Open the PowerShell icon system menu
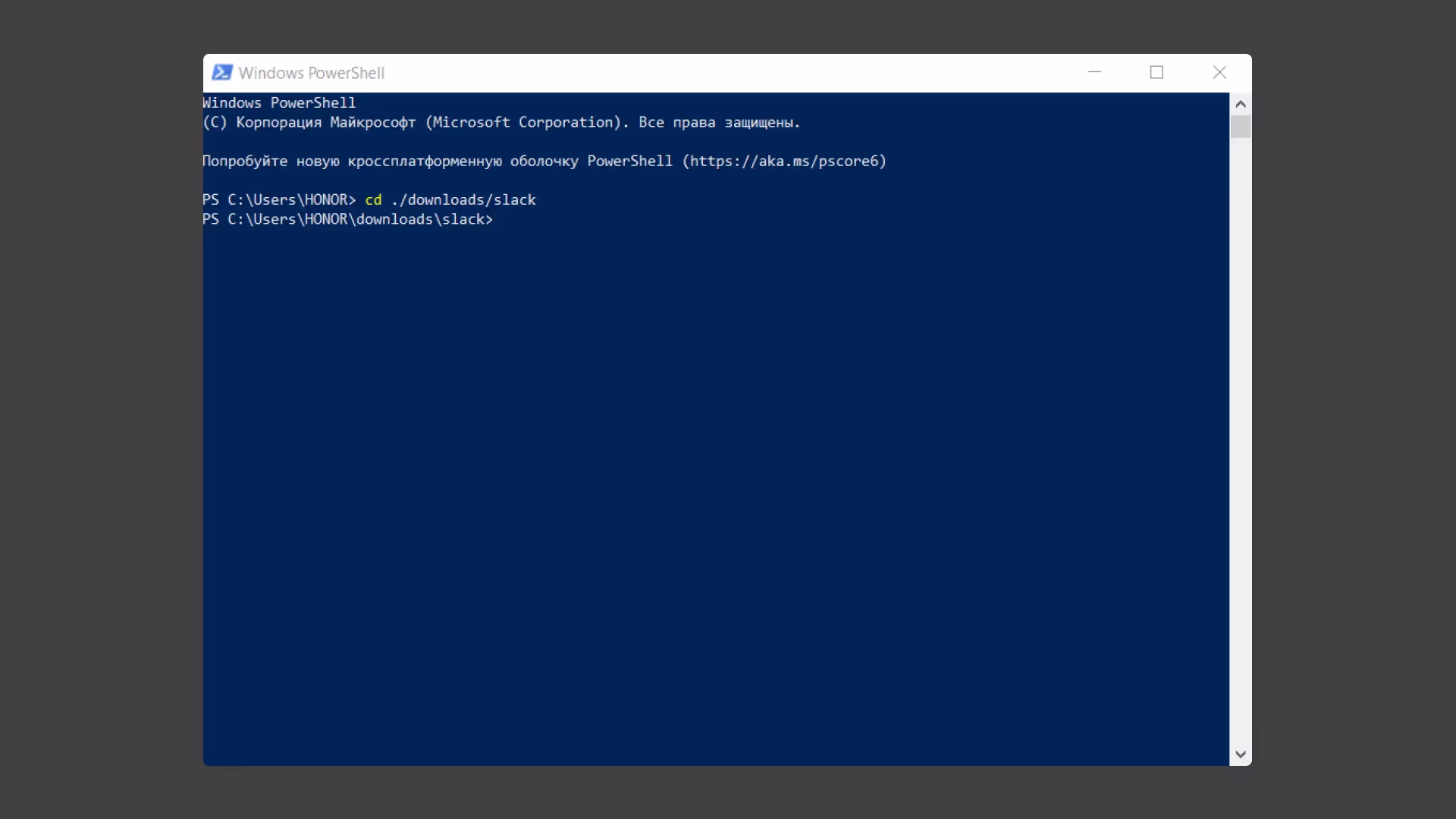This screenshot has width=1456, height=819. pos(221,73)
